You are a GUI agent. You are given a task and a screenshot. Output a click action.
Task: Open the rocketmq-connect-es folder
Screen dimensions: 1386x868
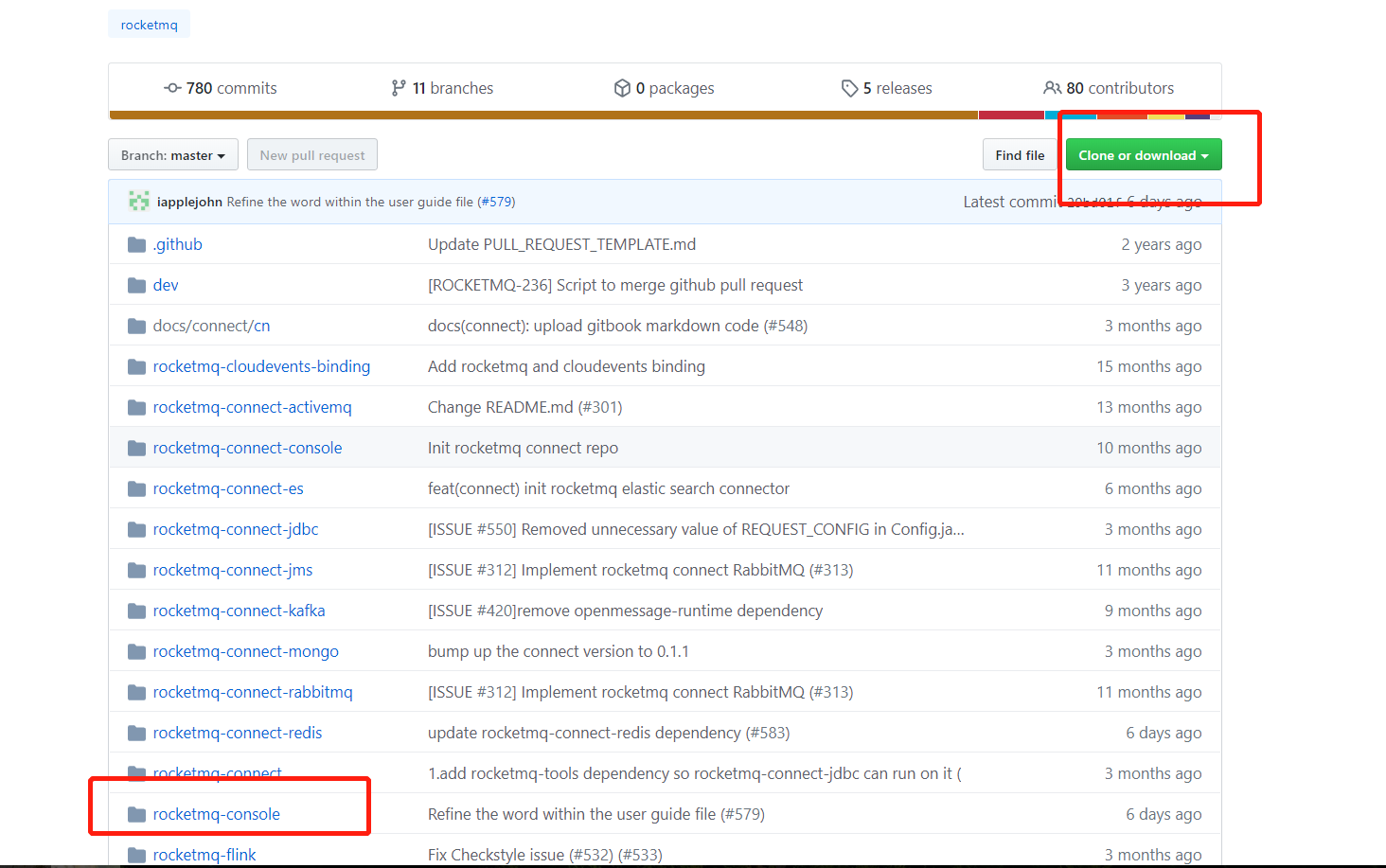coord(228,488)
